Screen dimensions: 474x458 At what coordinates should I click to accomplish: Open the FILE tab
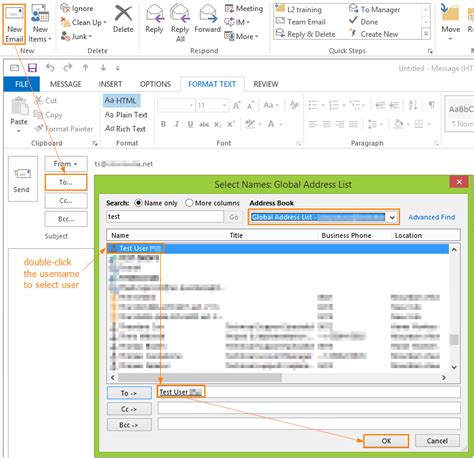click(22, 84)
